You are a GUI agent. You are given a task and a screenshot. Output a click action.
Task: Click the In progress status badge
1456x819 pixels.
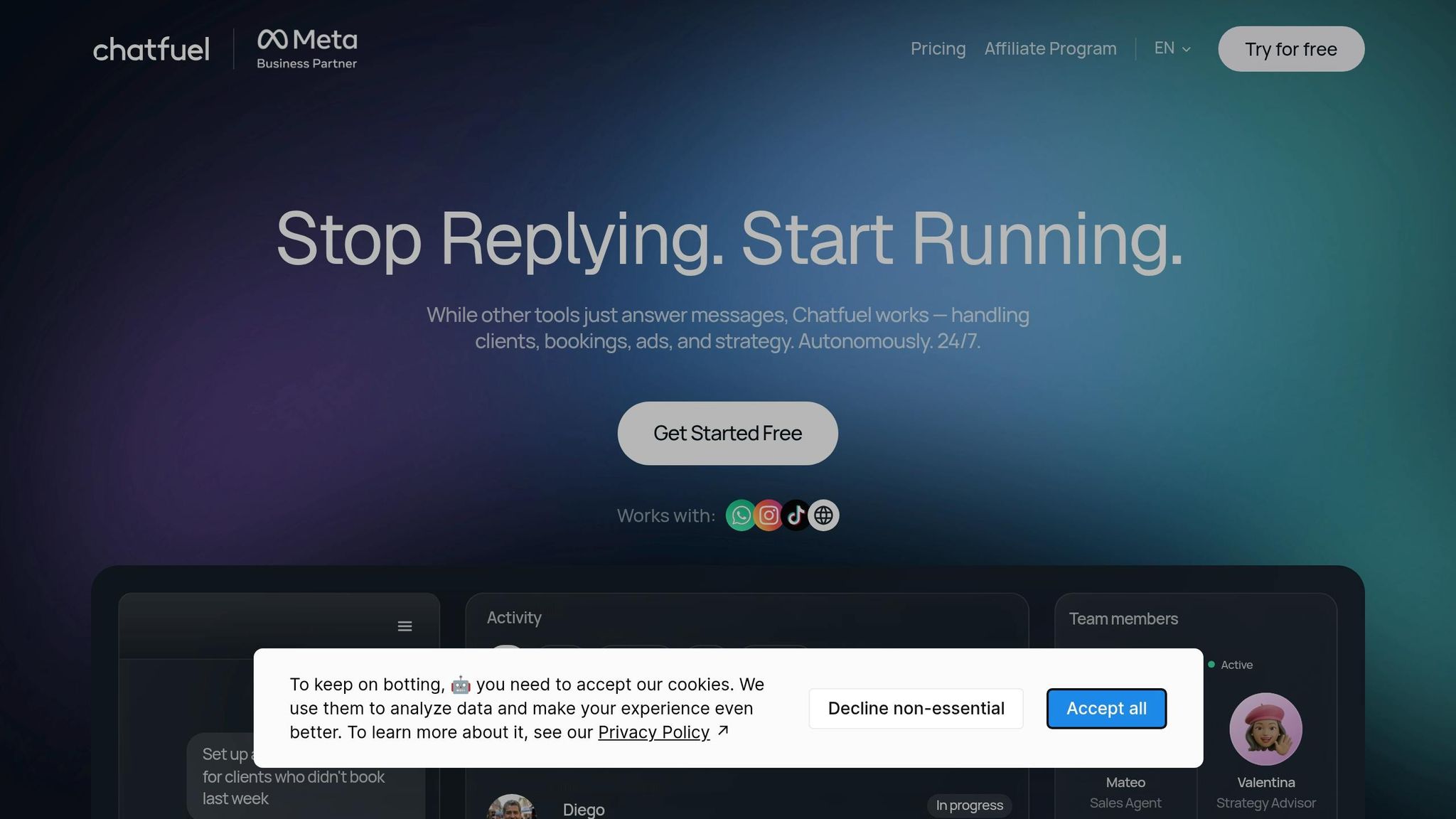[x=969, y=805]
